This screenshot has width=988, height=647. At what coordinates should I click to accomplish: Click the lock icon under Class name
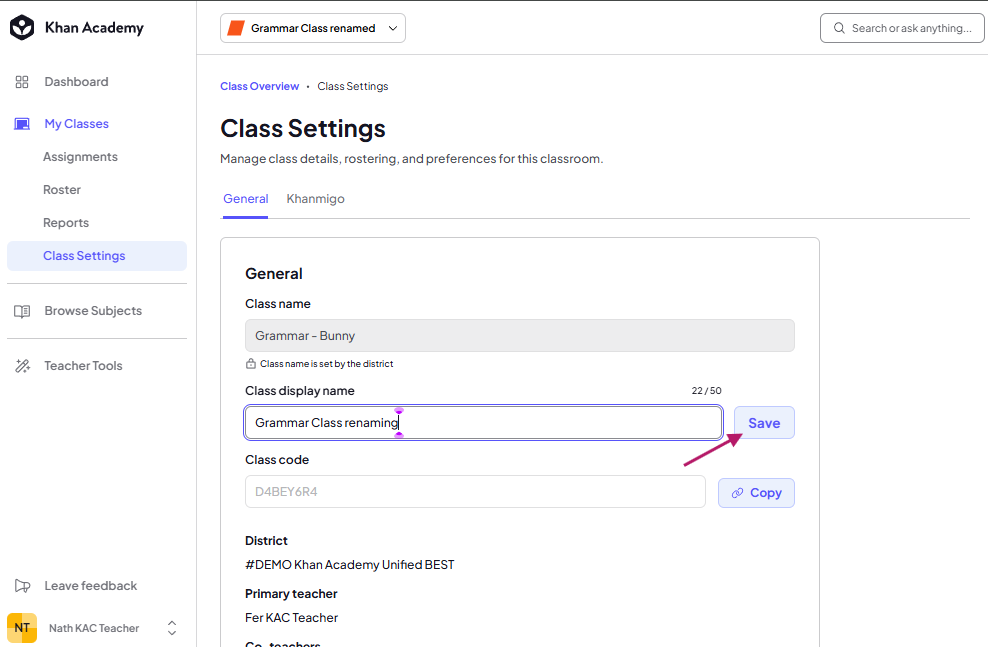pyautogui.click(x=251, y=364)
